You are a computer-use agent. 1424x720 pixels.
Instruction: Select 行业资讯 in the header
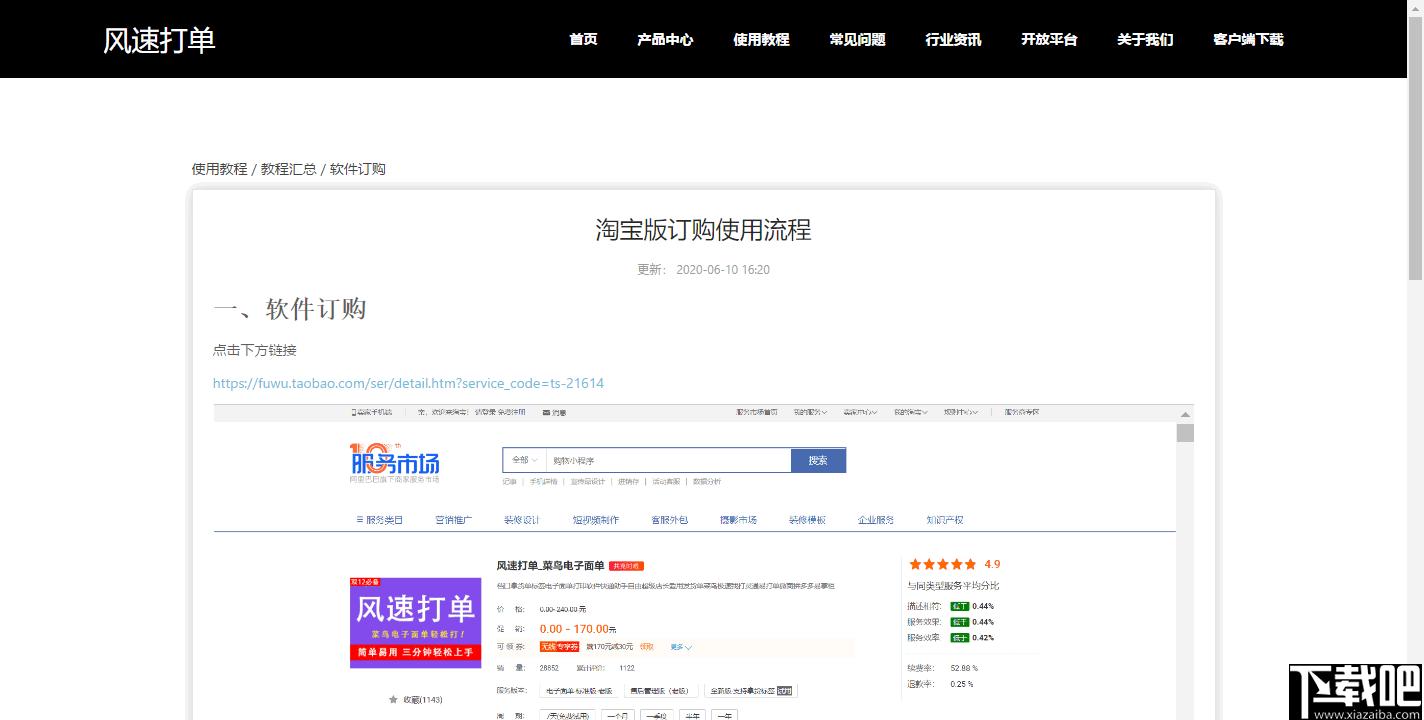pos(953,40)
